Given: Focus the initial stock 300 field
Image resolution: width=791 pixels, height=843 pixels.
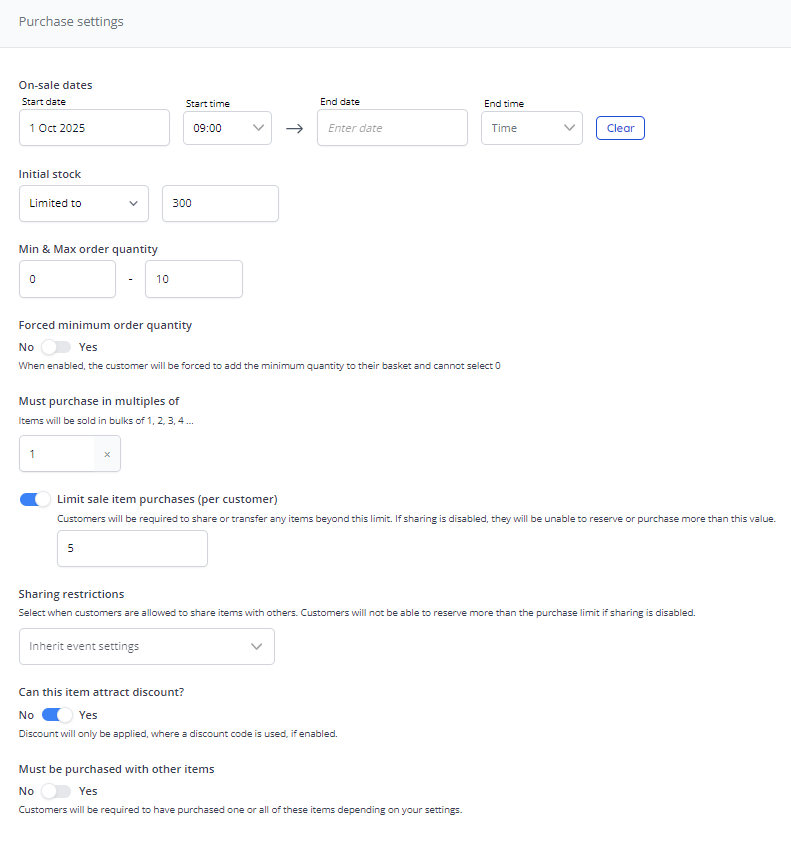Looking at the screenshot, I should click(220, 203).
